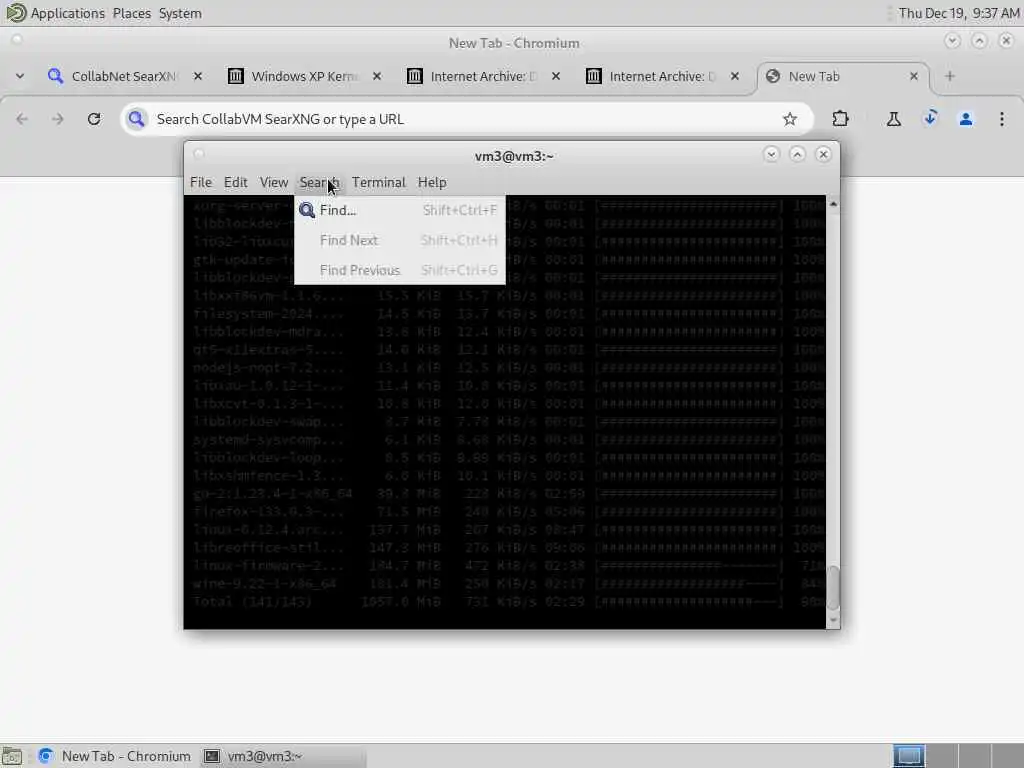Click the terminal scrollbar down arrow
Screen dimensions: 1024x768
pos(833,619)
